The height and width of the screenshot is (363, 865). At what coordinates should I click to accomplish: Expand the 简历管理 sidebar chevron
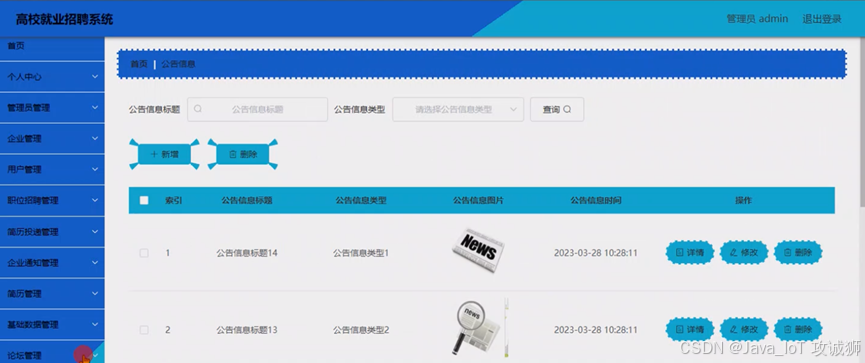point(95,293)
